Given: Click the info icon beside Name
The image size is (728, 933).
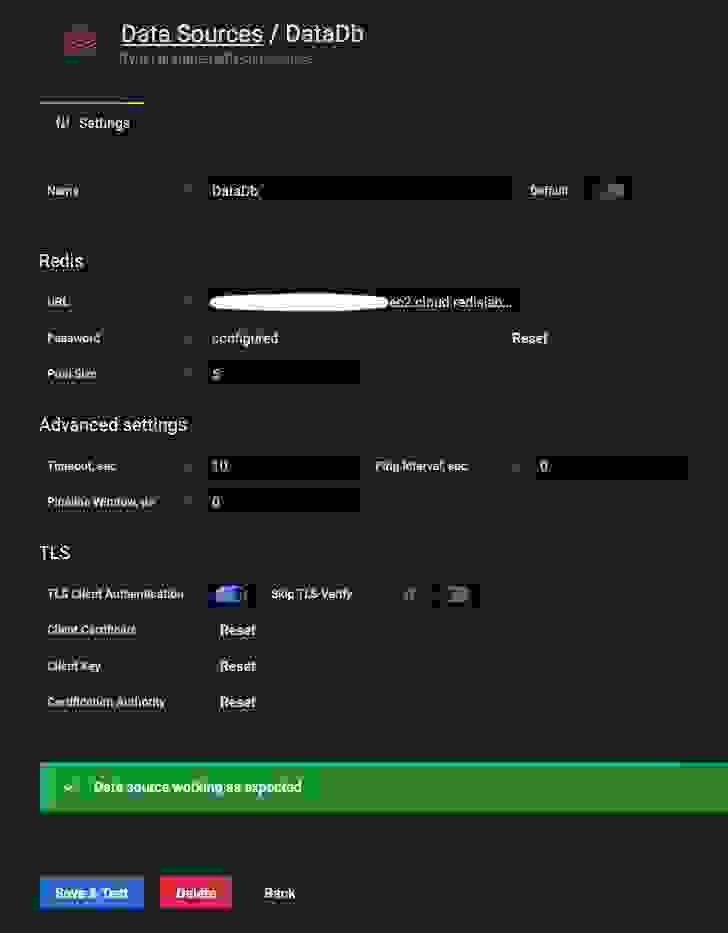Looking at the screenshot, I should pyautogui.click(x=188, y=190).
